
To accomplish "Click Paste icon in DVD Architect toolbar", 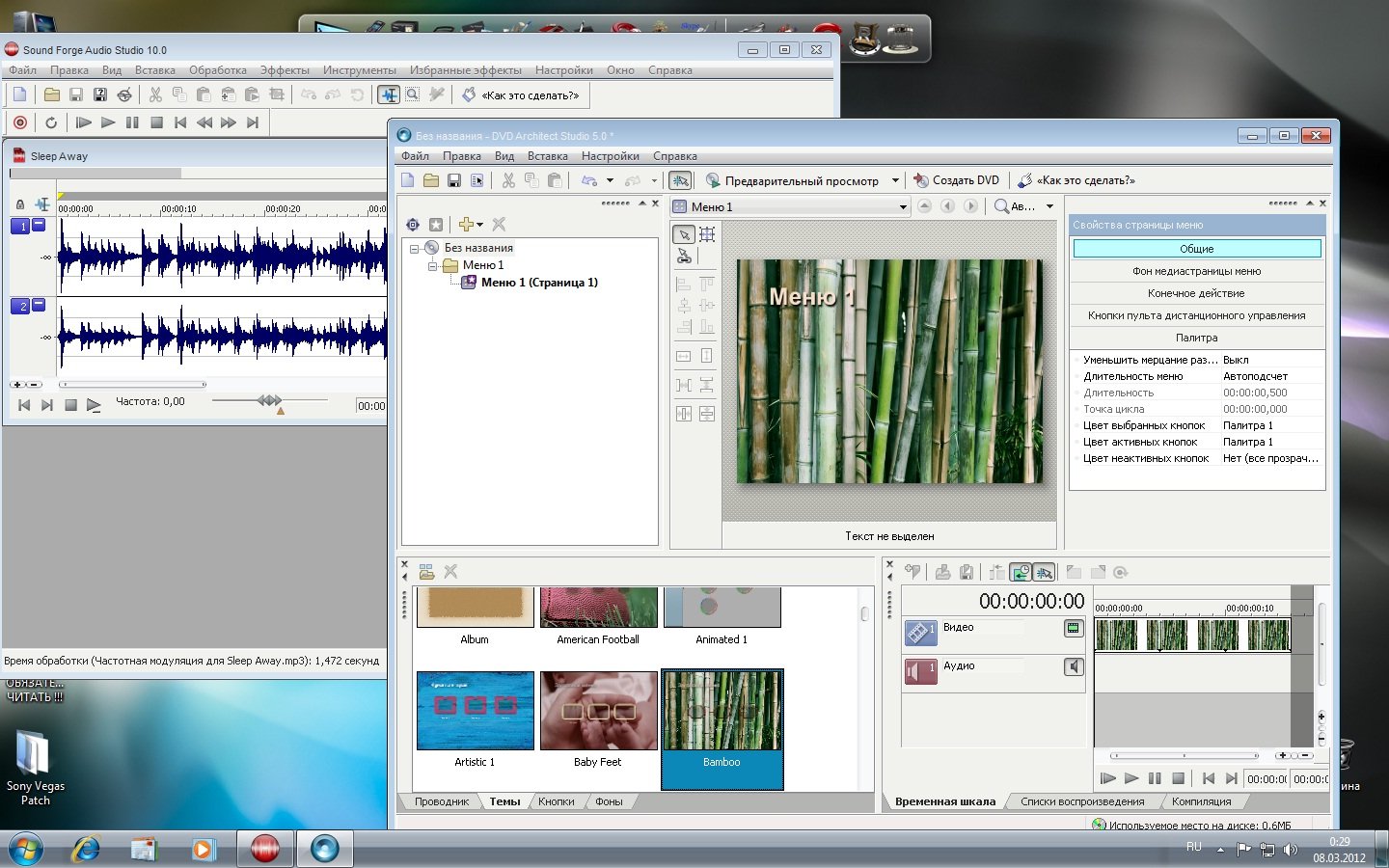I will click(555, 180).
